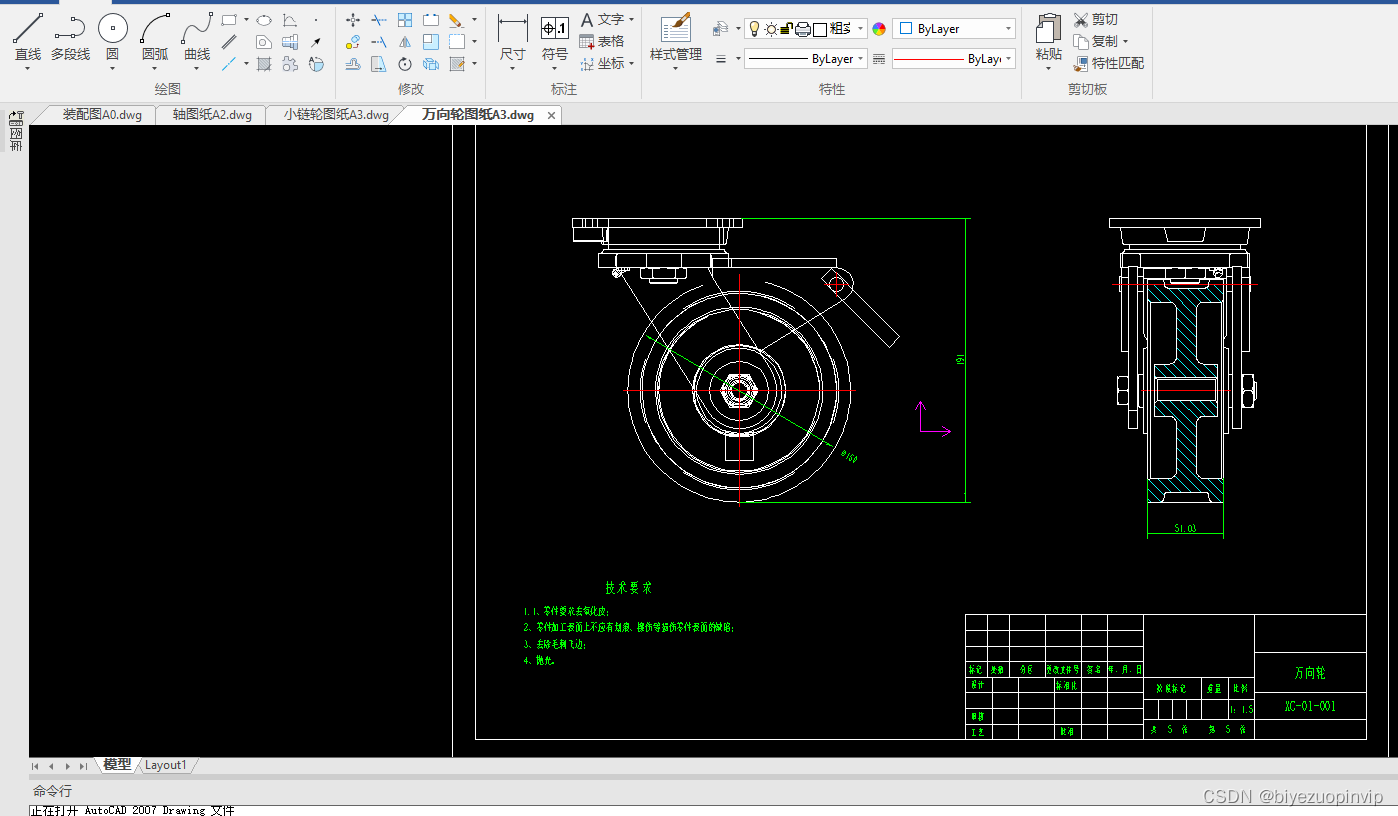
Task: Click the layer color white square swatch
Action: click(820, 29)
